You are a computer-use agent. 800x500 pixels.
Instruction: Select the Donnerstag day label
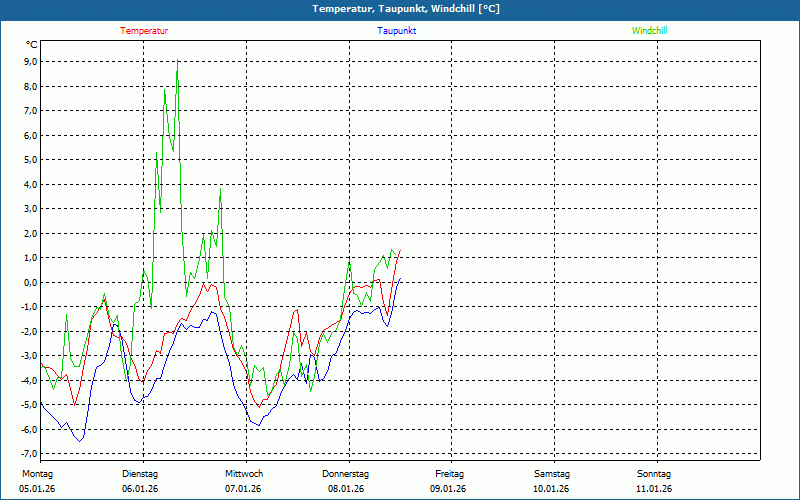[346, 474]
